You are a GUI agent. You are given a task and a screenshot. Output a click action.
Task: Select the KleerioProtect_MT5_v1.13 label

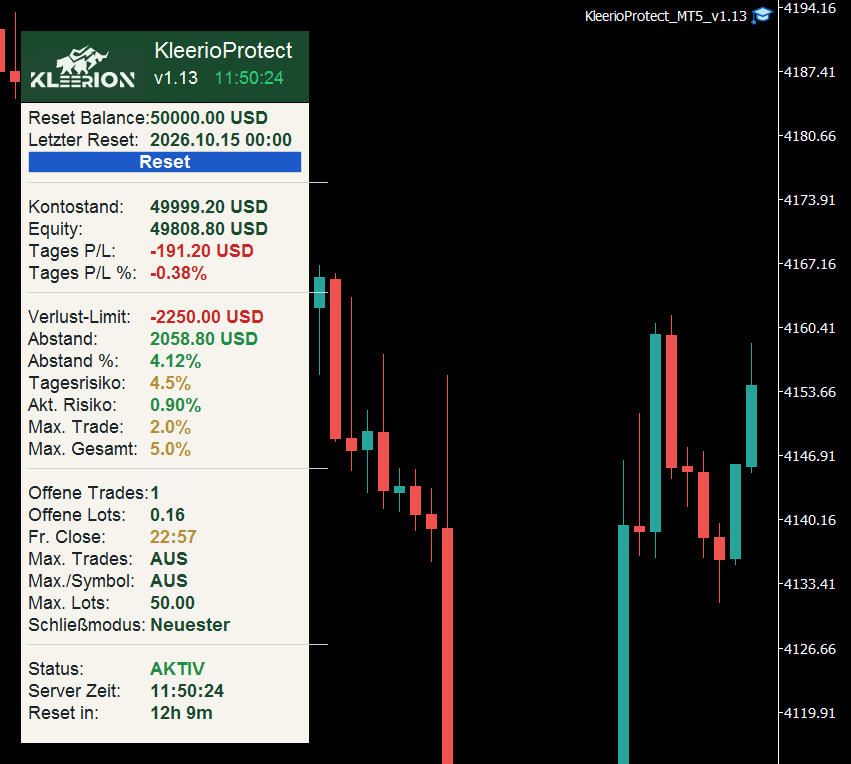point(665,16)
